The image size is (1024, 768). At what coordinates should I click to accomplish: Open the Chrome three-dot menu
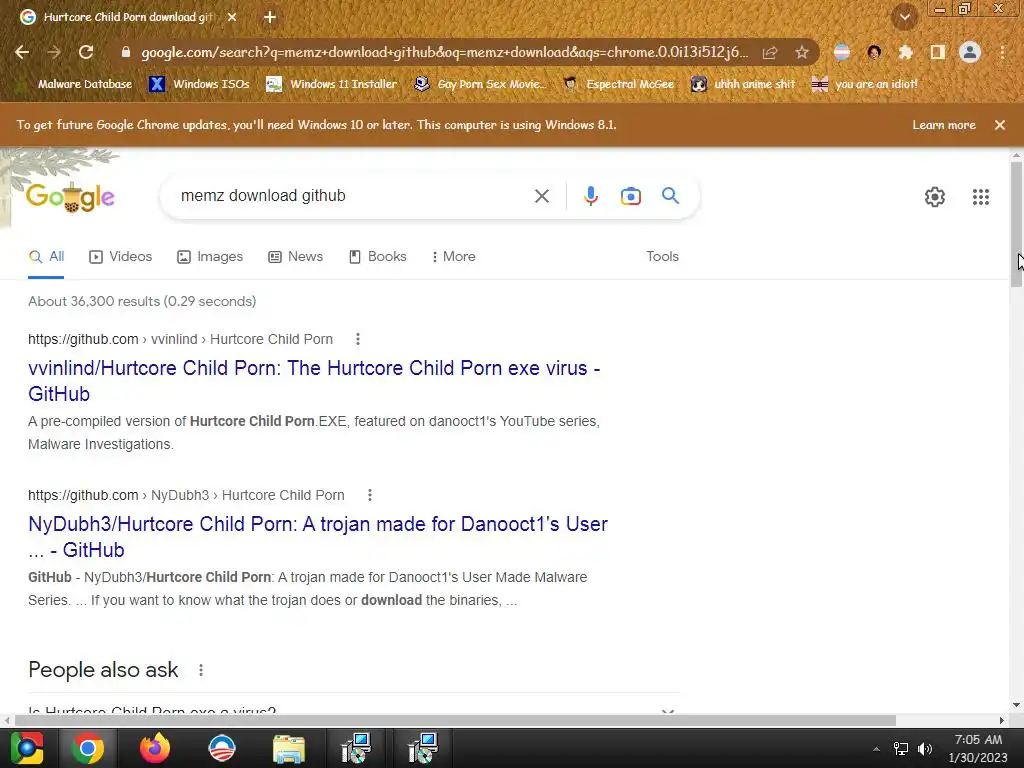pos(1002,52)
